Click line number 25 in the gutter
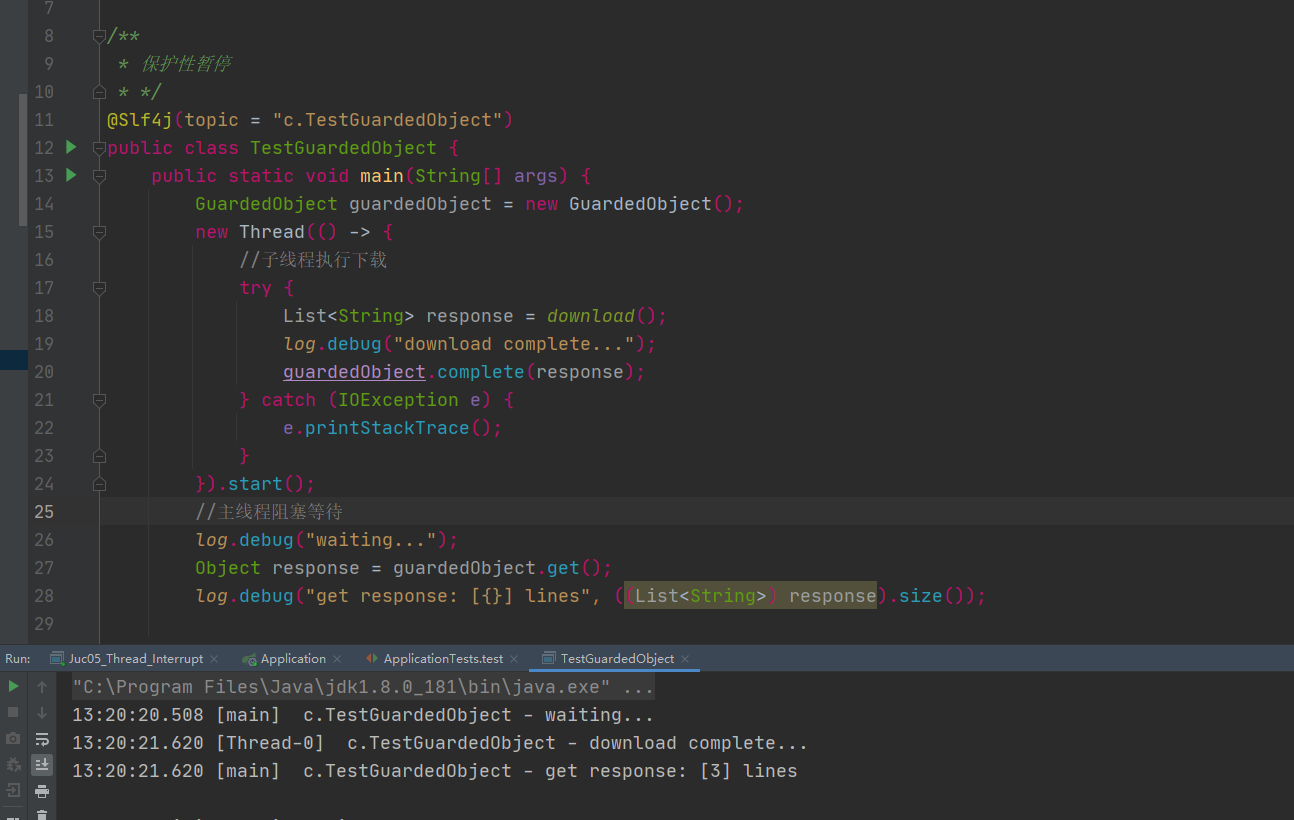 click(44, 512)
